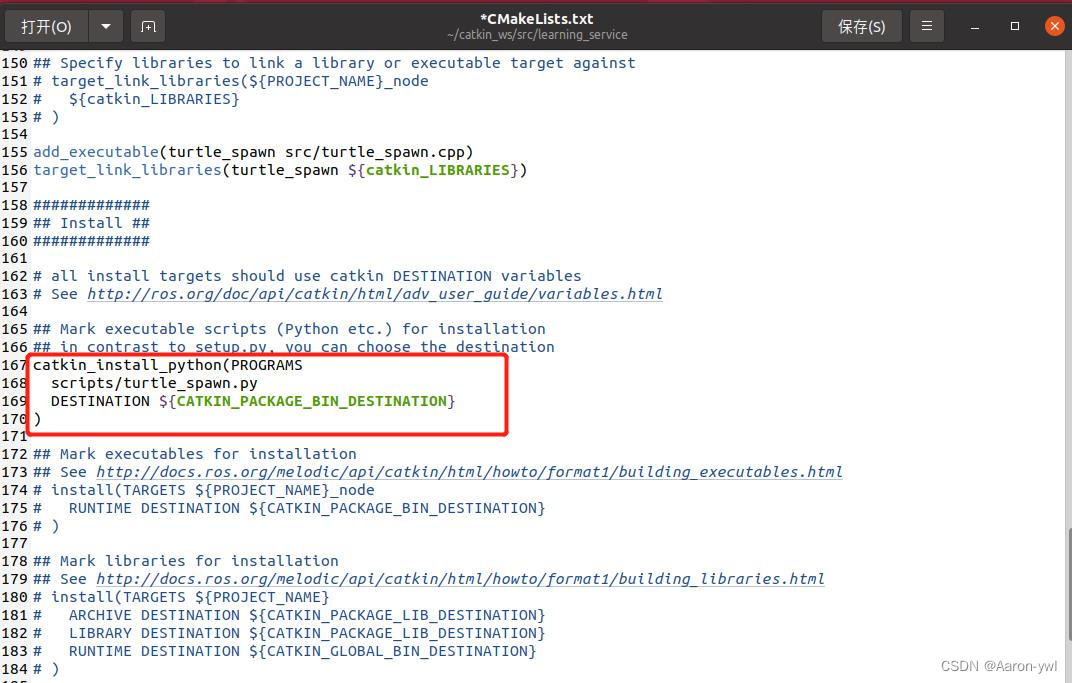This screenshot has width=1072, height=683.
Task: Open the hamburger menu icon
Action: pyautogui.click(x=927, y=27)
